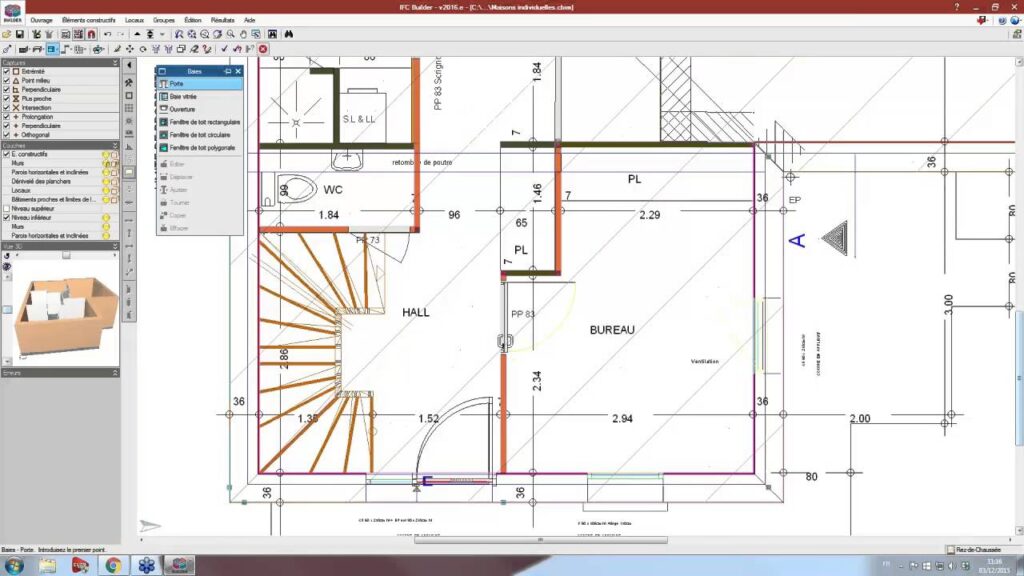Viewport: 1024px width, 576px height.
Task: Click the binoculars search icon
Action: 288,34
